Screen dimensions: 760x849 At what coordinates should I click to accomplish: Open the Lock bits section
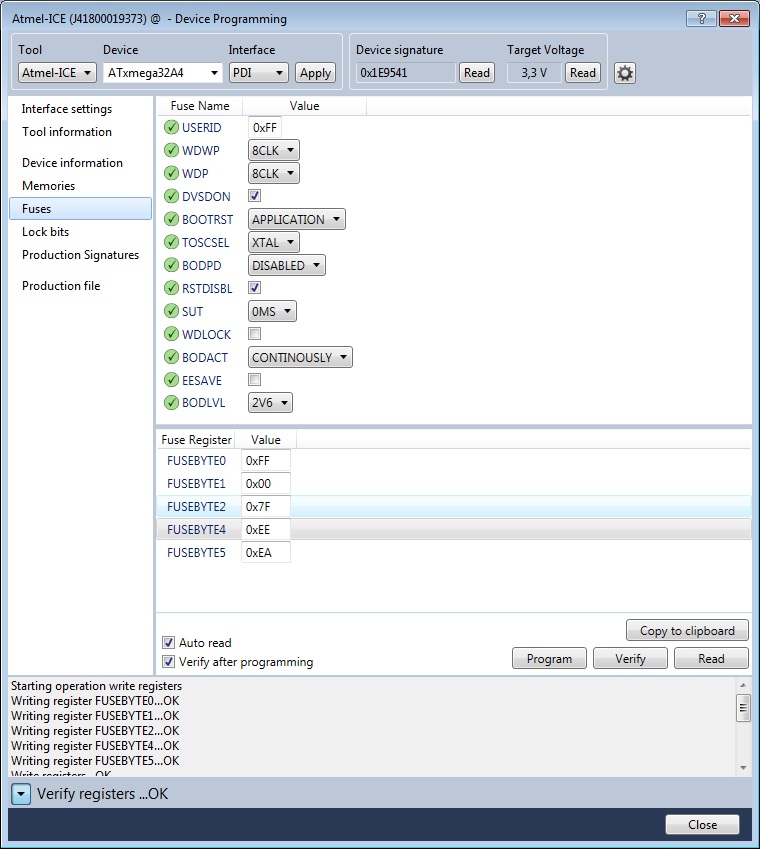click(x=46, y=232)
